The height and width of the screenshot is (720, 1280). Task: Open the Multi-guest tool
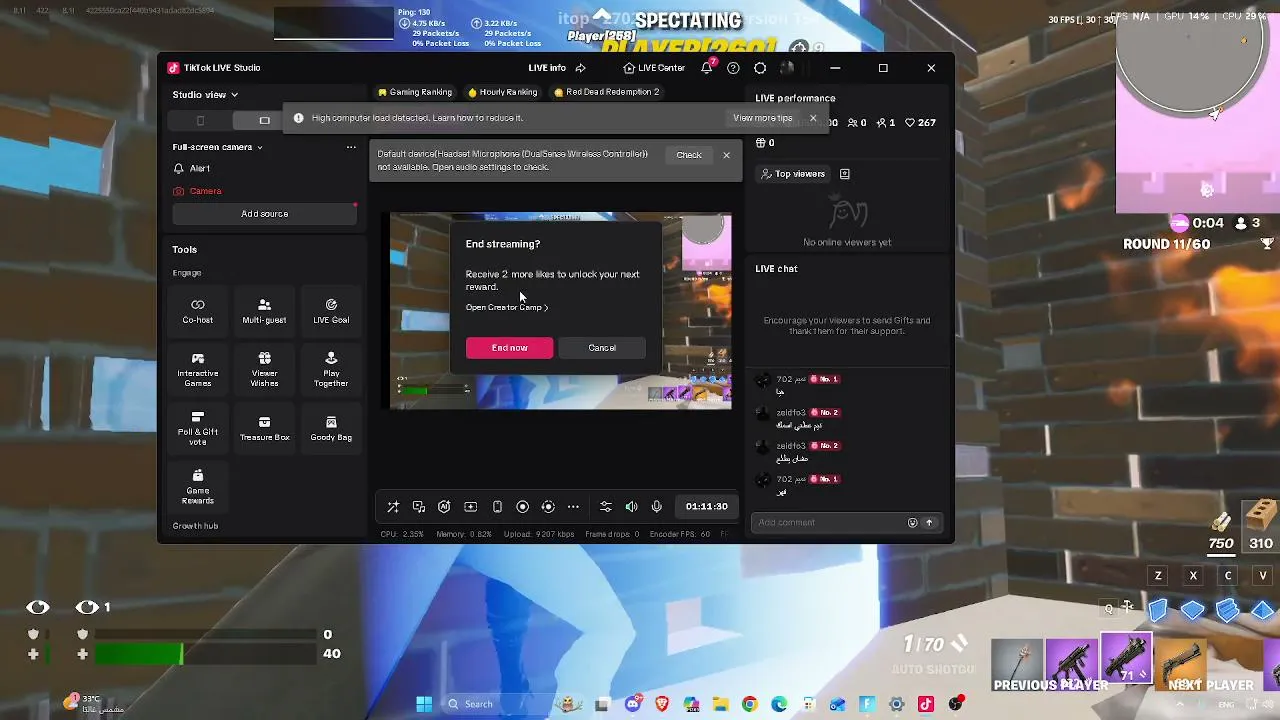coord(264,311)
